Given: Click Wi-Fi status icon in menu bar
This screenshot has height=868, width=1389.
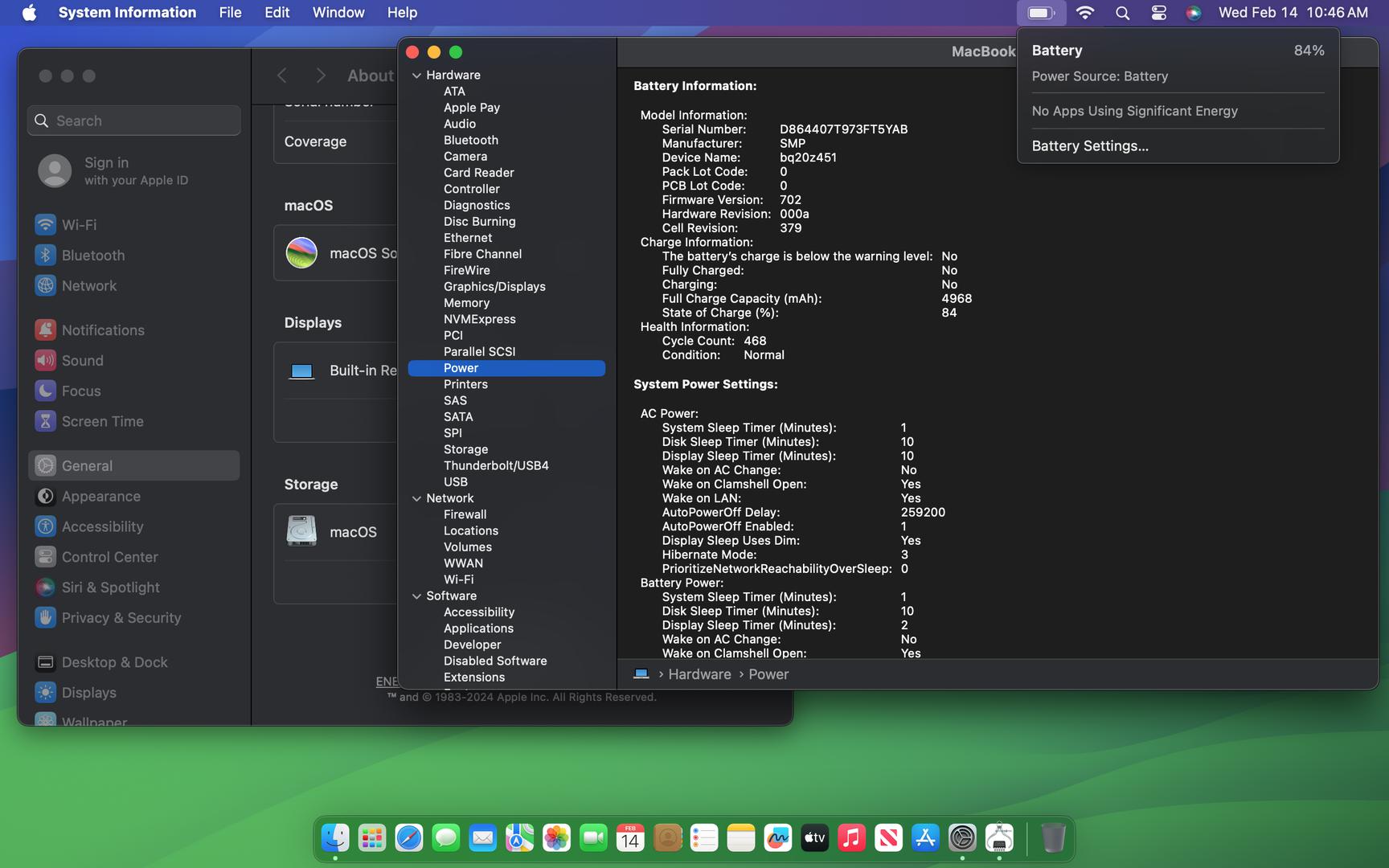Looking at the screenshot, I should (1085, 13).
